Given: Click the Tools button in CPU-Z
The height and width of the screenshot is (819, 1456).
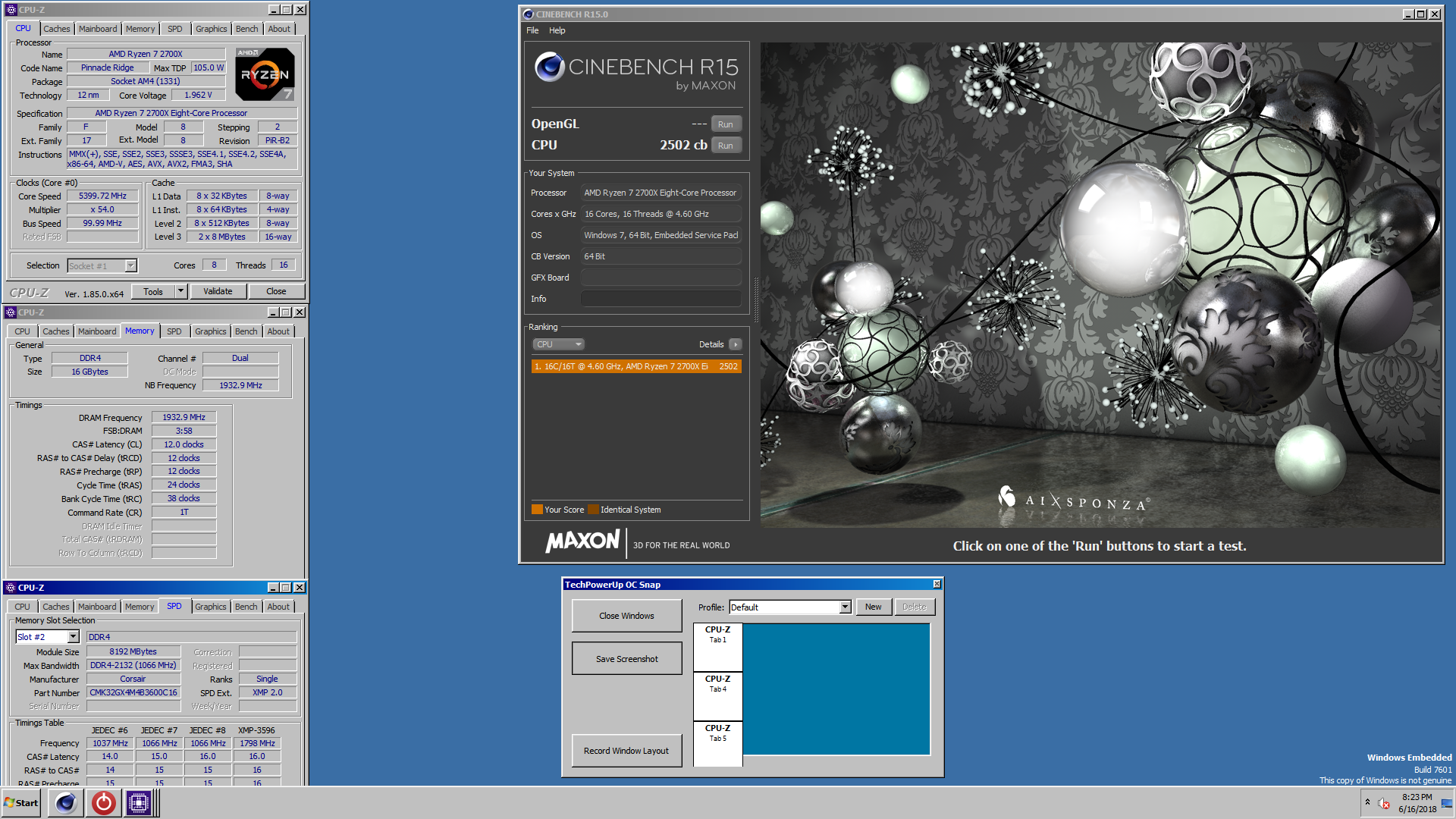Looking at the screenshot, I should (153, 291).
